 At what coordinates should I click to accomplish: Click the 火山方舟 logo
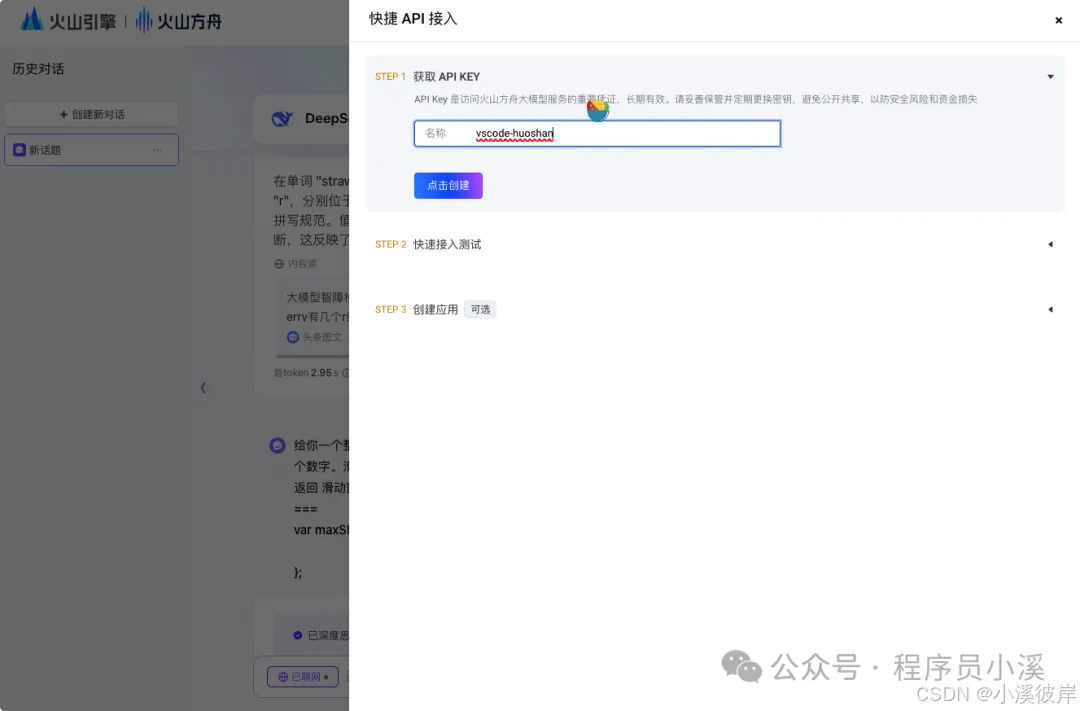pyautogui.click(x=178, y=21)
